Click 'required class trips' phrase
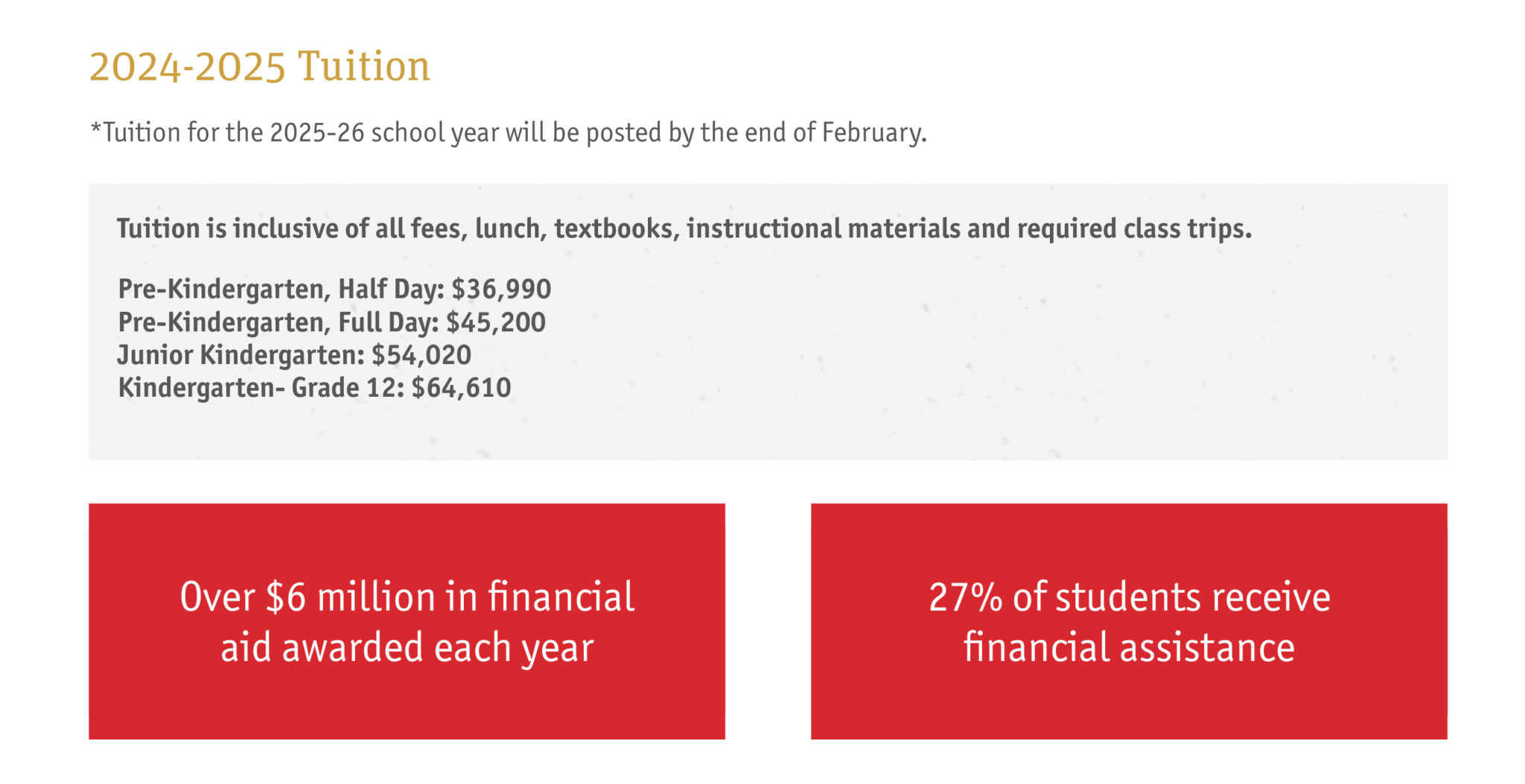Viewport: 1525px width, 784px height. (1135, 229)
